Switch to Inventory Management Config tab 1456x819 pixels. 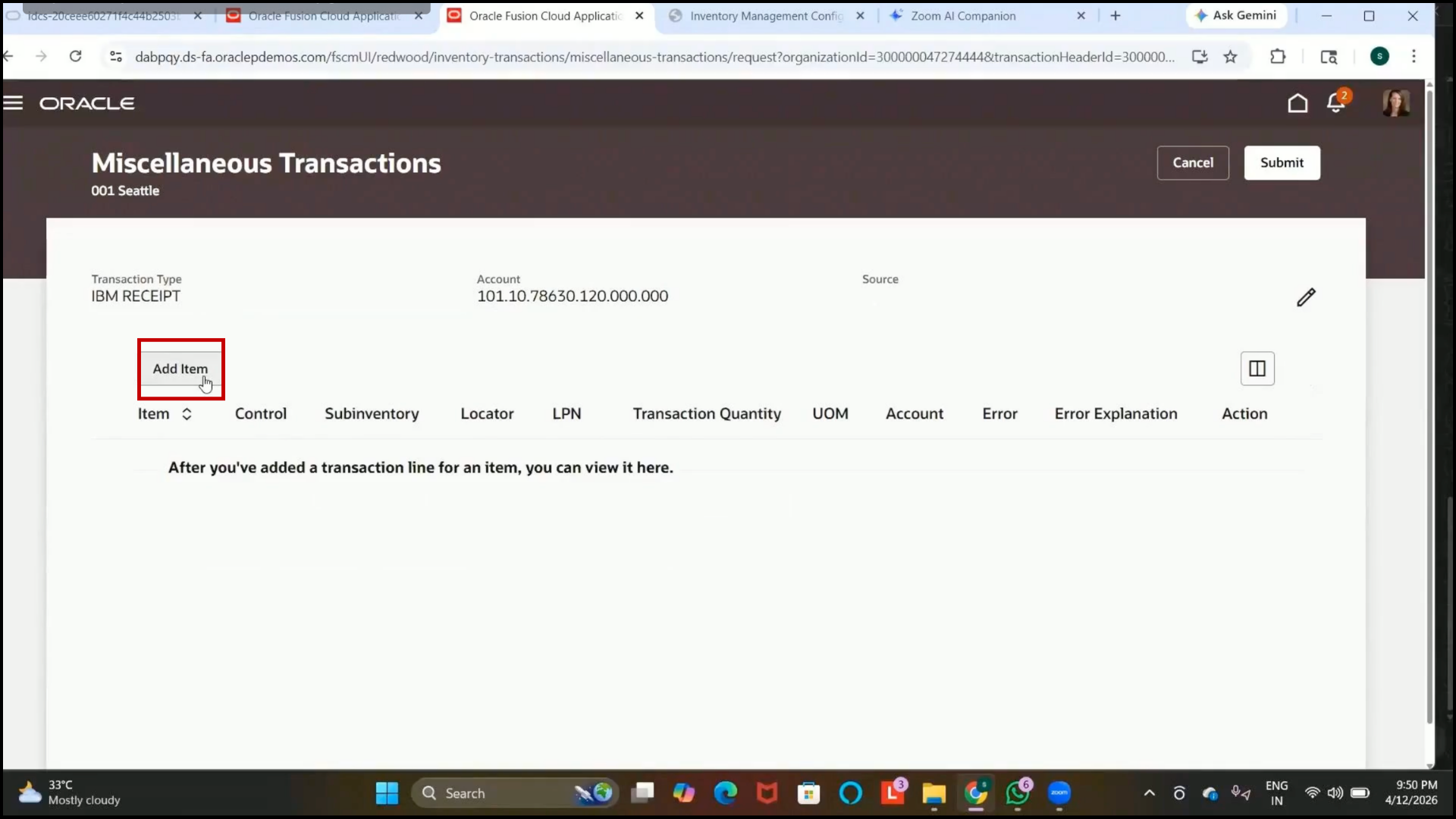pyautogui.click(x=766, y=16)
